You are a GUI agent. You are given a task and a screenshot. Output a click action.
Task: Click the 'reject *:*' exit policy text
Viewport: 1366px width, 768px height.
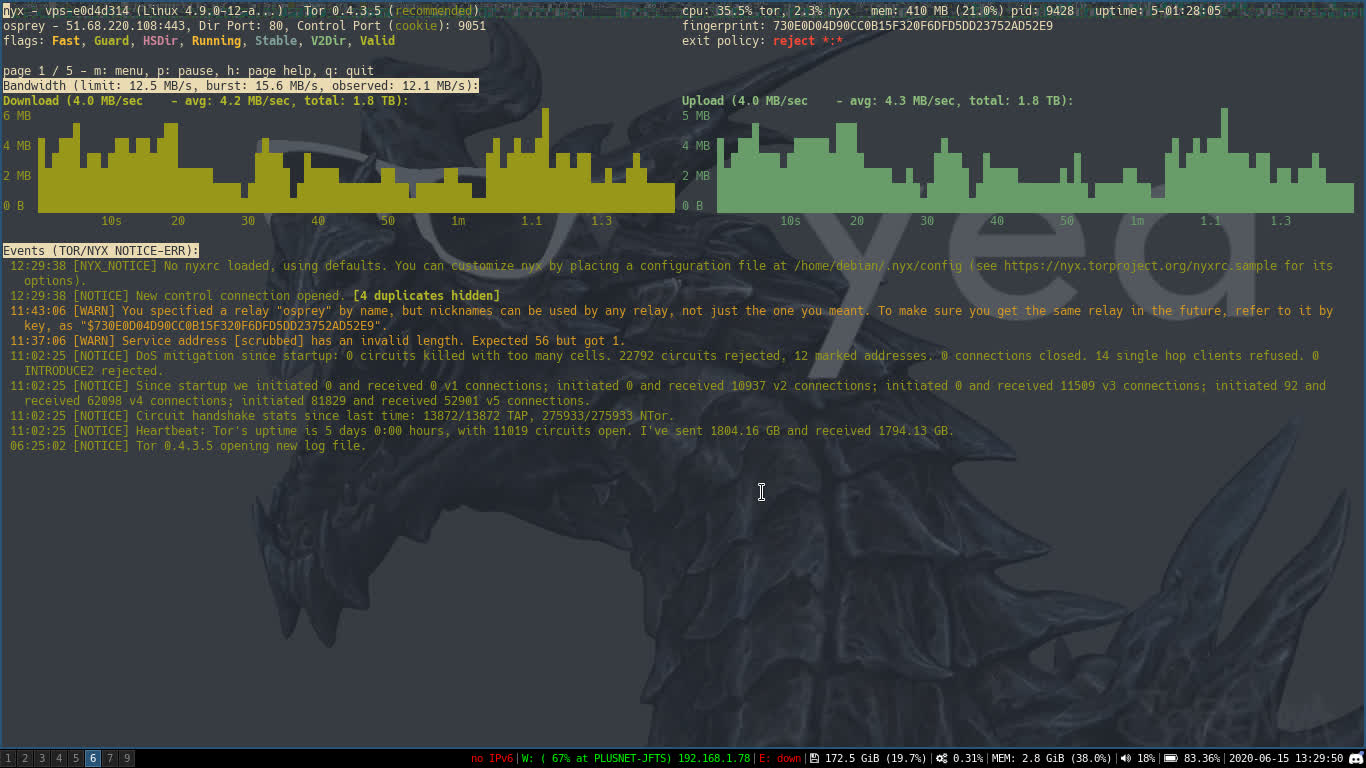point(808,41)
